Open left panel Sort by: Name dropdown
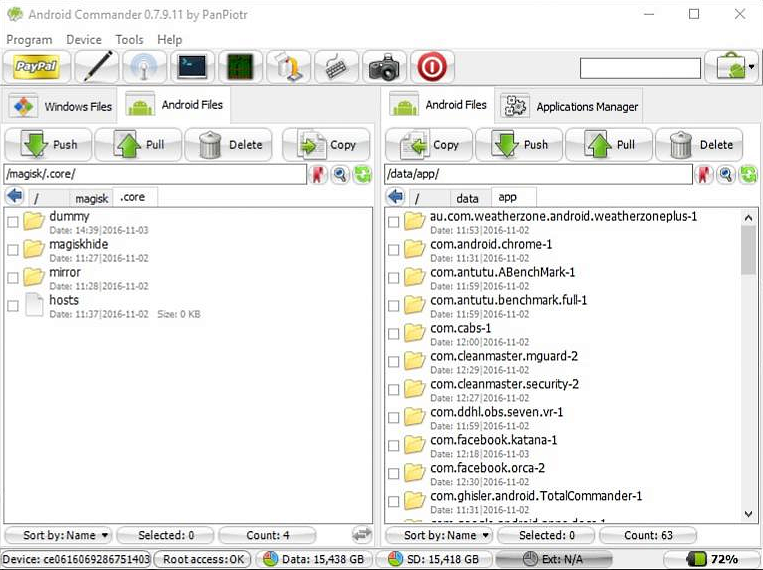 tap(58, 535)
